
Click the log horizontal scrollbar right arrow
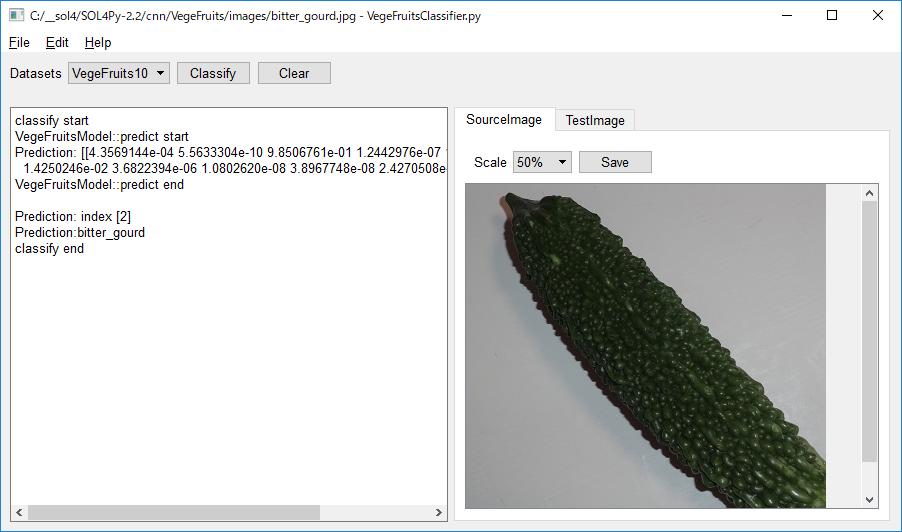point(438,512)
